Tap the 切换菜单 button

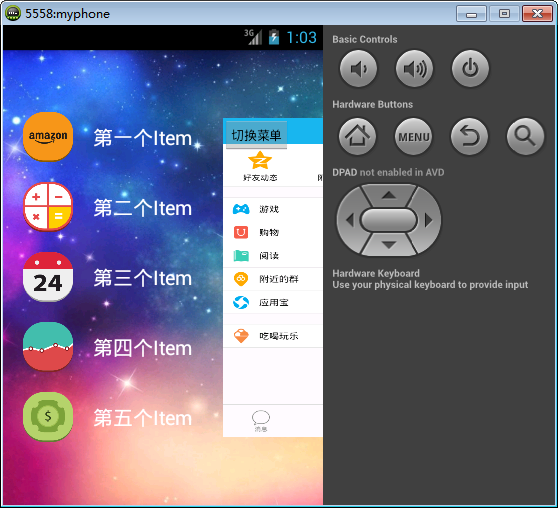point(256,135)
